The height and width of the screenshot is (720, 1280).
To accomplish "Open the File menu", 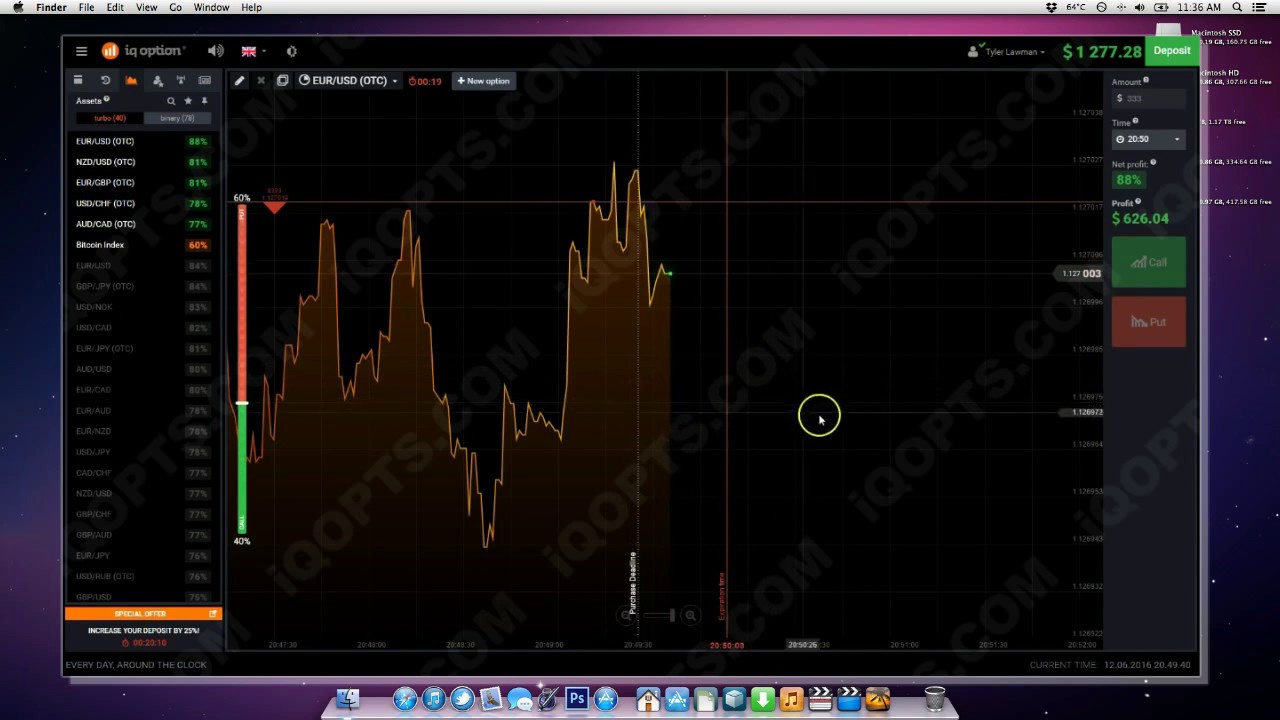I will [87, 7].
